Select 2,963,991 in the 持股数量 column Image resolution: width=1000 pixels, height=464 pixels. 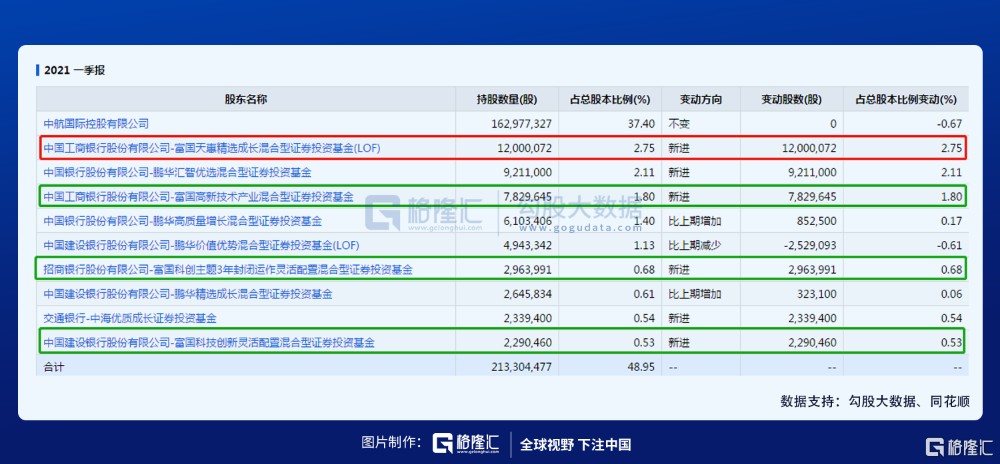(x=527, y=270)
